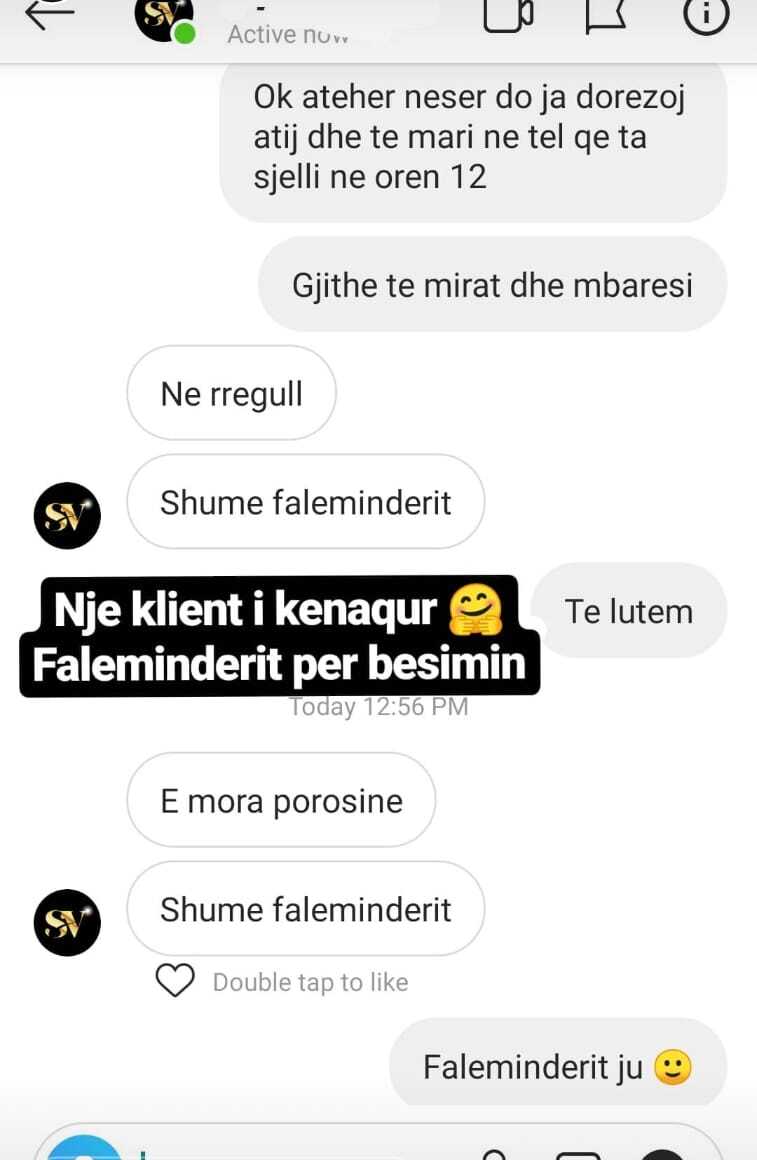Tap the "Te lutem" message bubble
The image size is (757, 1160).
click(630, 611)
